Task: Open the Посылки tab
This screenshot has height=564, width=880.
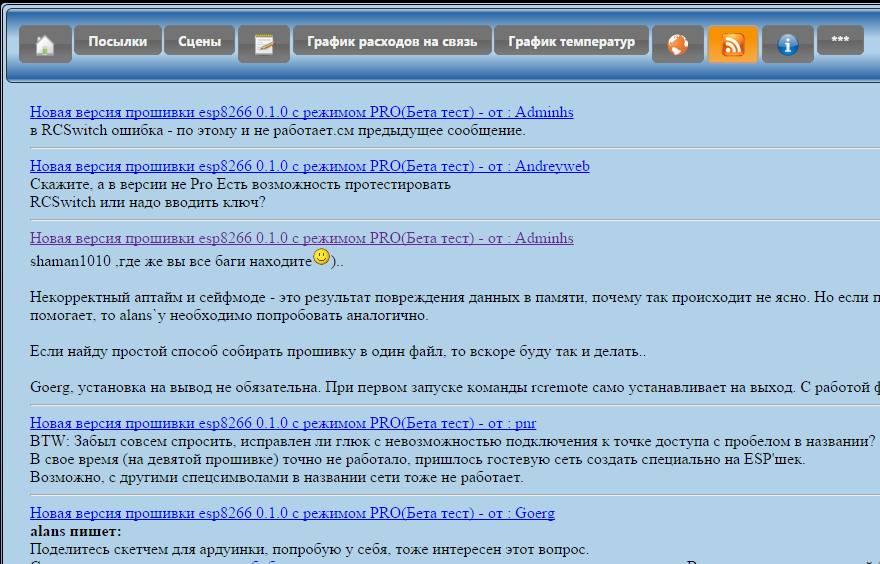Action: pyautogui.click(x=118, y=40)
